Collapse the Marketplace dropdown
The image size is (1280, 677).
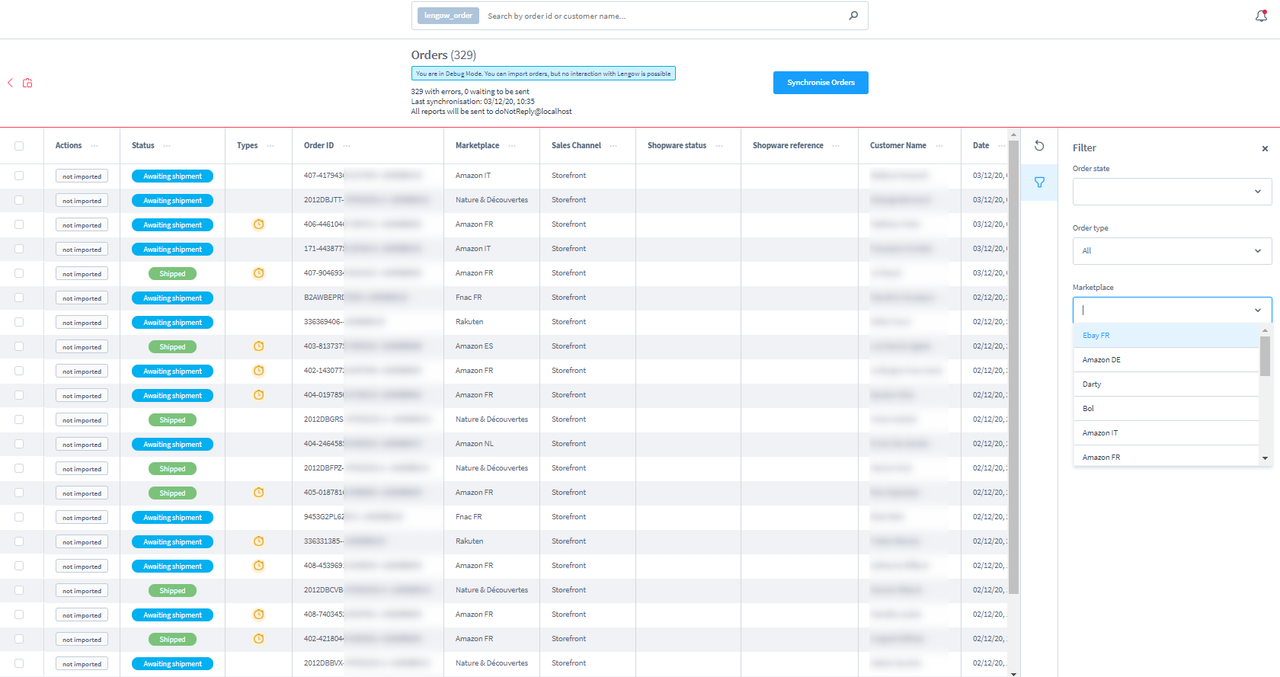[1257, 310]
